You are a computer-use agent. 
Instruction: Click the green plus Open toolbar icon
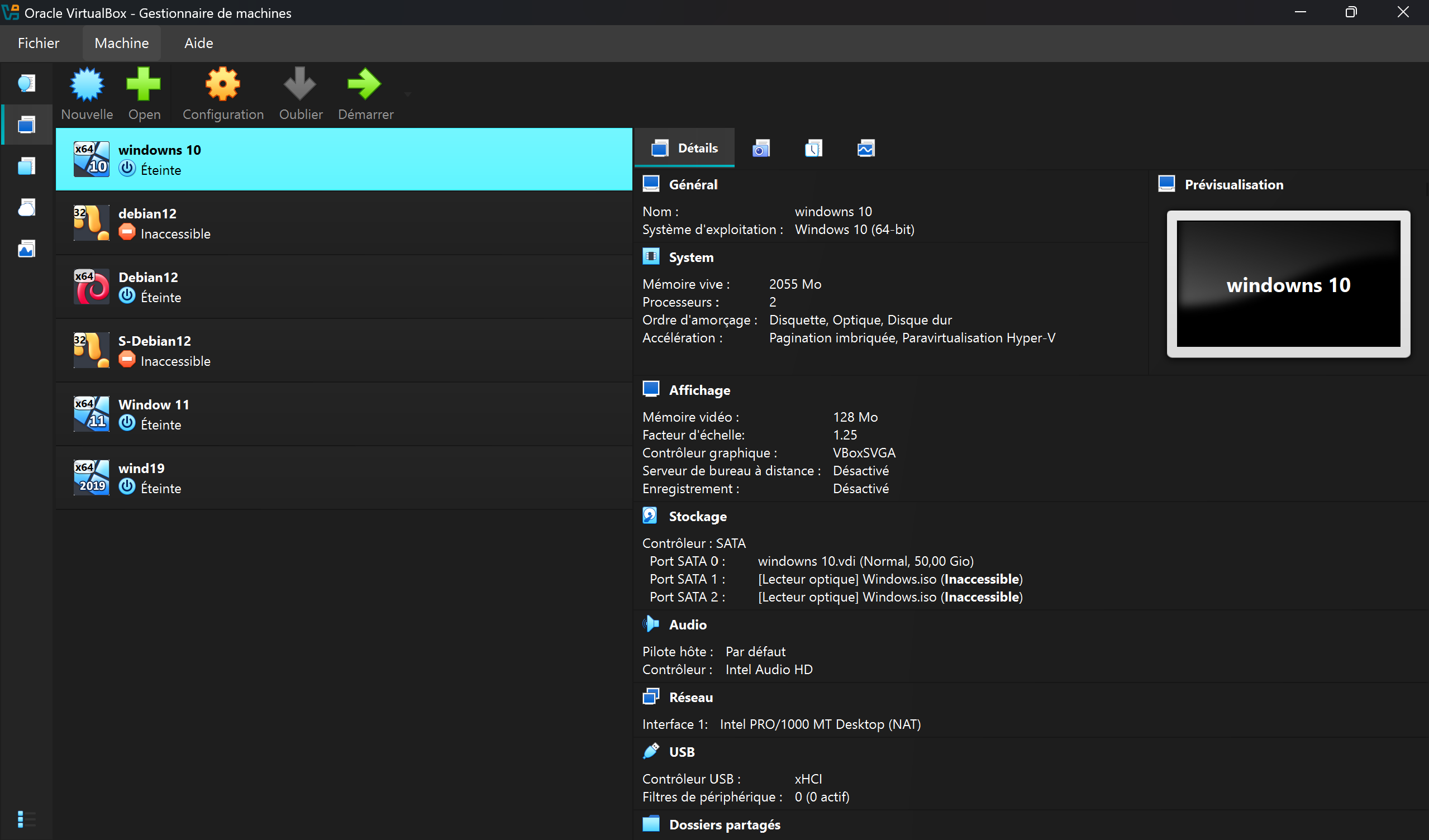[144, 84]
